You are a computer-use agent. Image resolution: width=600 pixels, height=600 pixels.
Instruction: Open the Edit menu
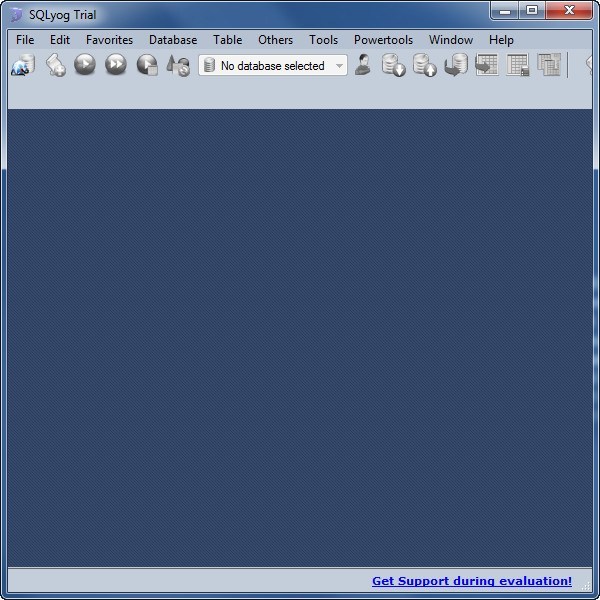click(x=60, y=40)
